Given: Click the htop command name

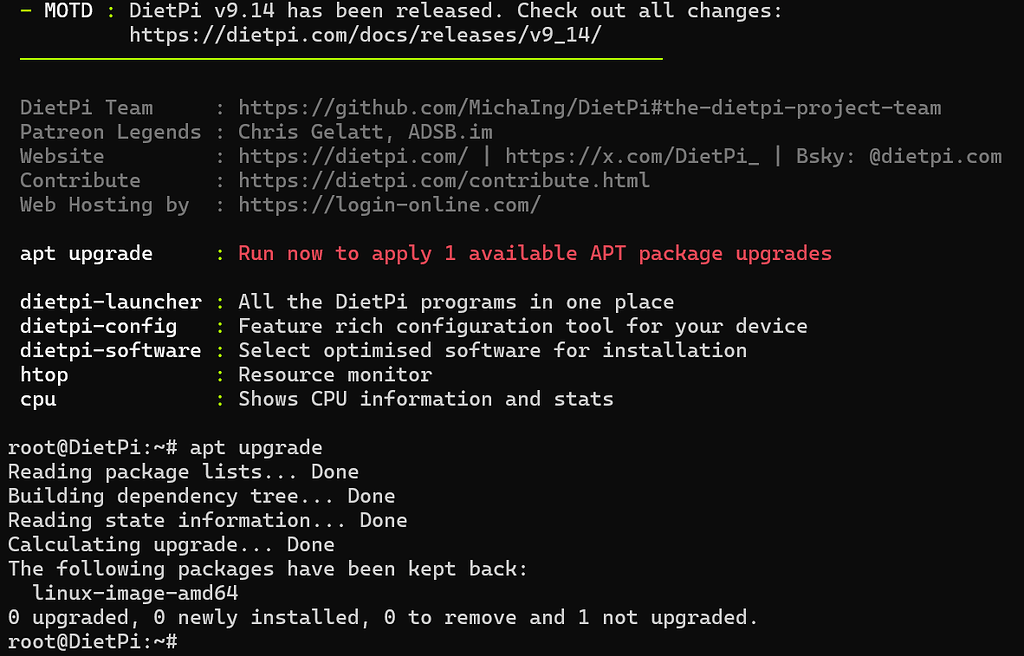Looking at the screenshot, I should click(x=44, y=375).
